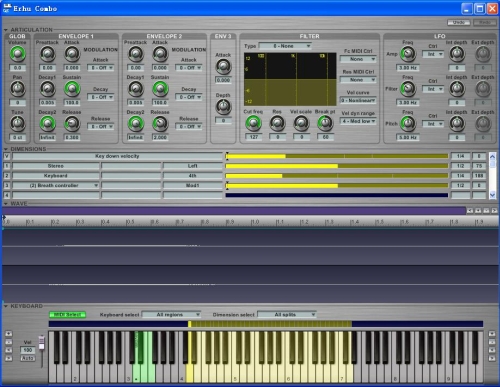Click the Volume knob in GLOB section
Screen dimensions: 500x387
point(17,54)
